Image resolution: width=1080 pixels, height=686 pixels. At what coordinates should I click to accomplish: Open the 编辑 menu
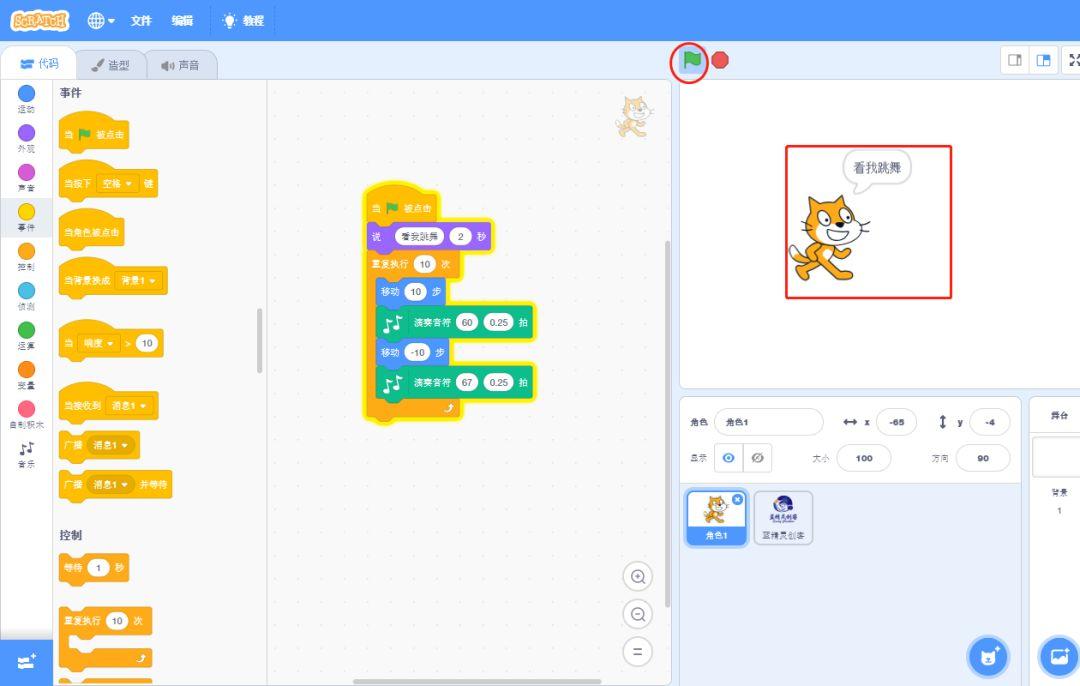tap(183, 21)
